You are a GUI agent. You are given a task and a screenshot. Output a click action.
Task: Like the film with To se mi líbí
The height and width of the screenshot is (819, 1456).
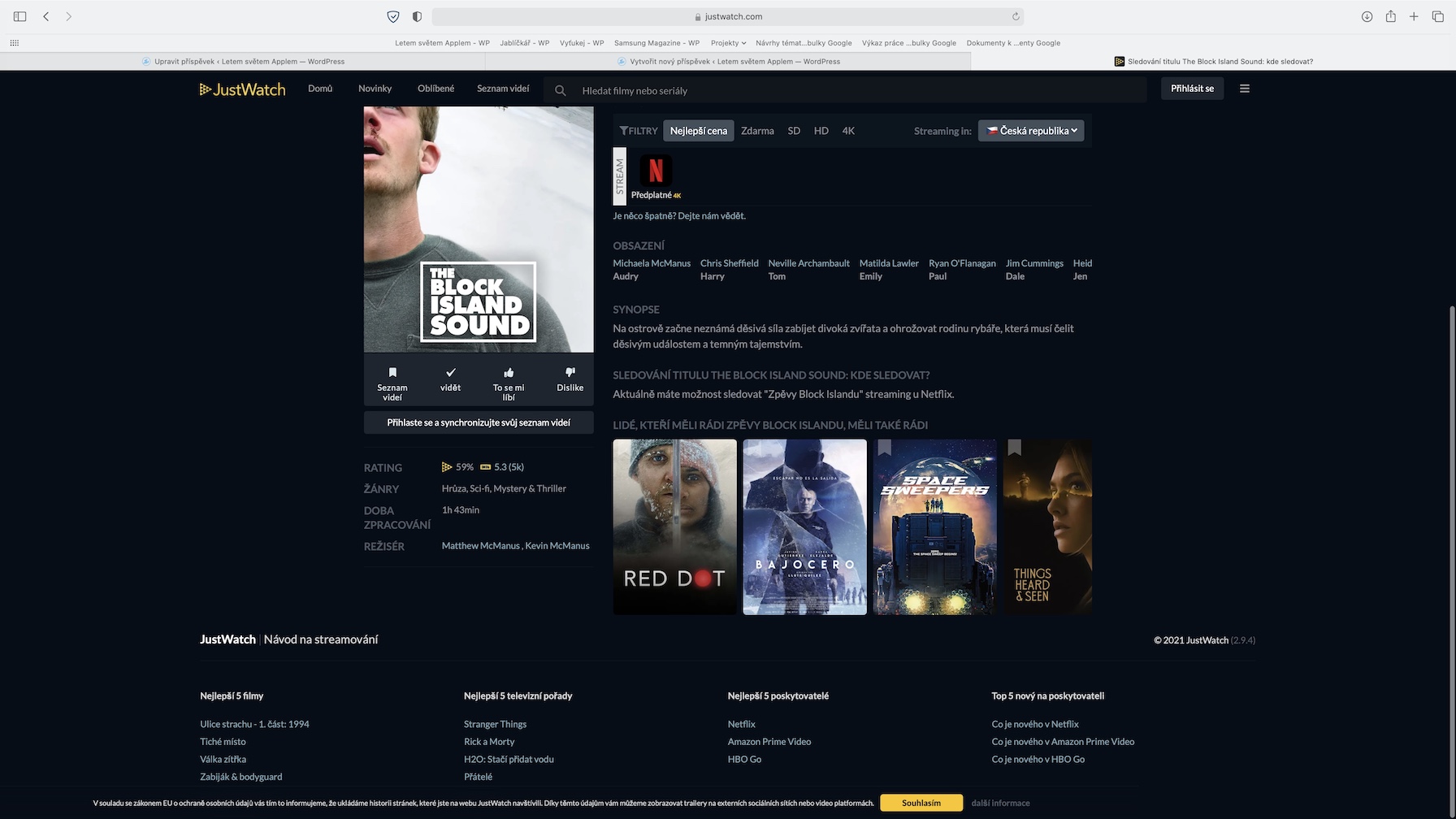509,383
